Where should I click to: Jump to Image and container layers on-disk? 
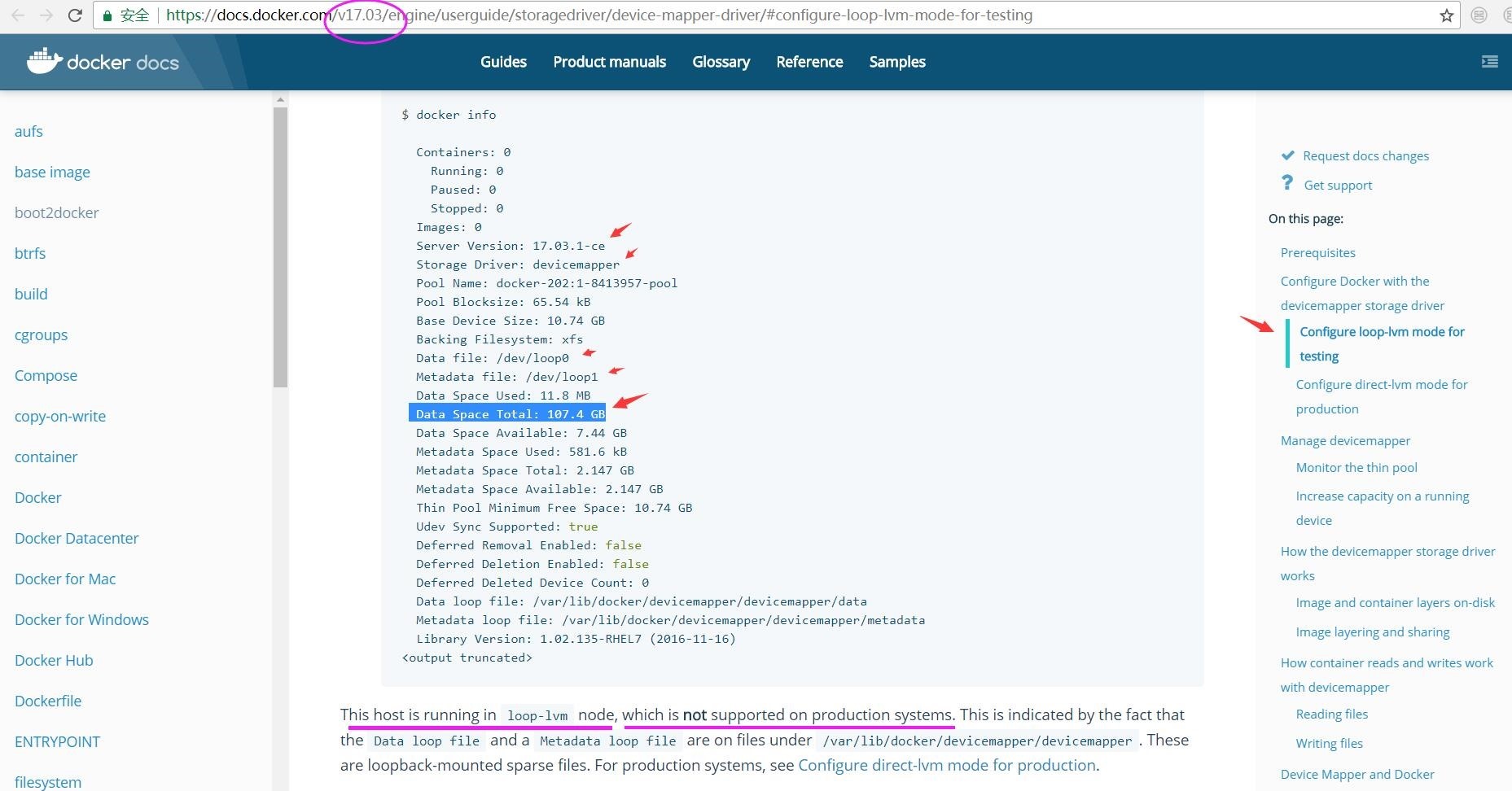[x=1396, y=602]
